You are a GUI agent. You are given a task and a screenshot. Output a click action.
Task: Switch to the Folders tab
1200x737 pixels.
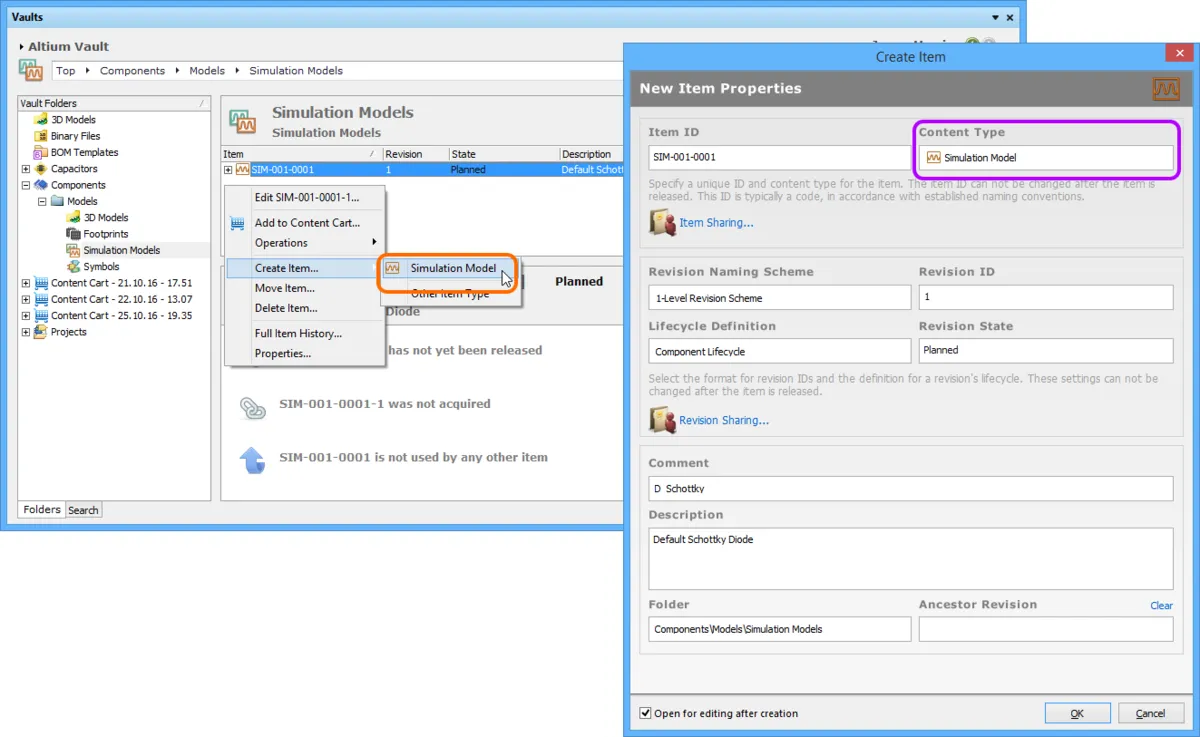(x=42, y=509)
